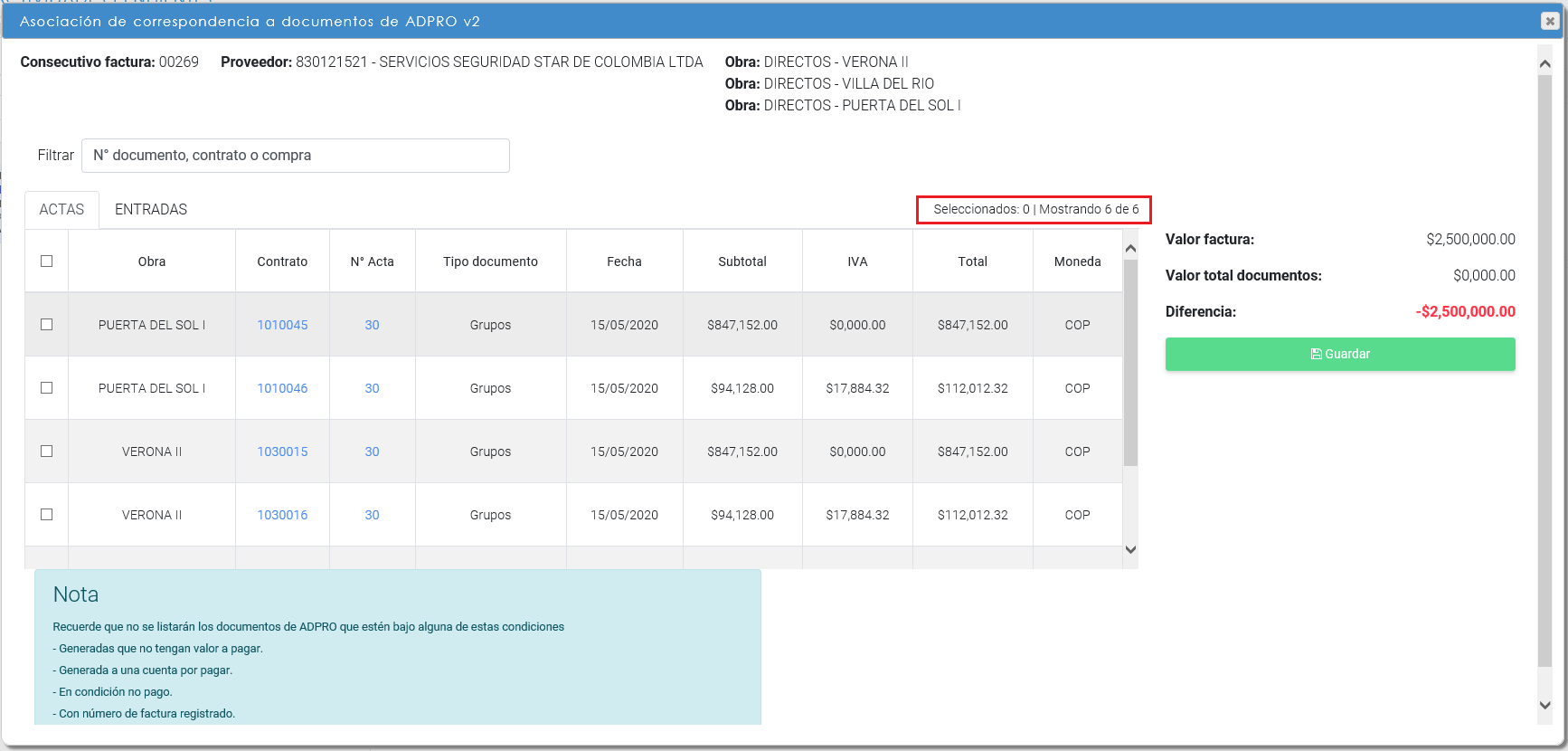The height and width of the screenshot is (751, 1568).
Task: Switch to the ENTRADAS tab
Action: click(151, 209)
